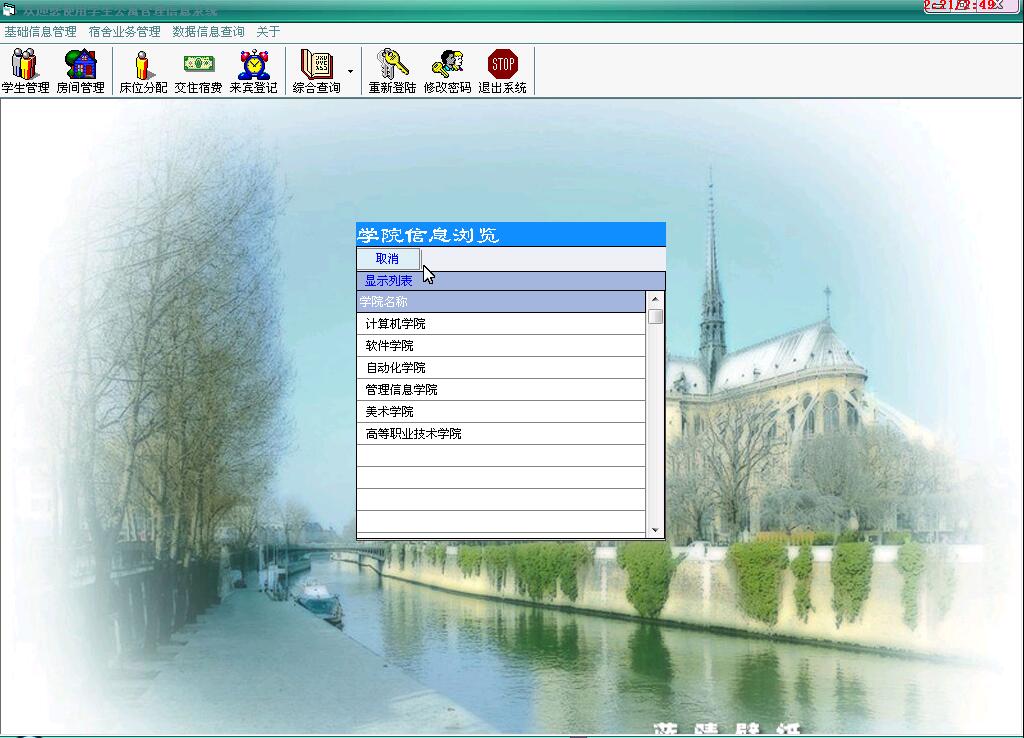Open the 交住宿费 pay accommodation fee tool
Screen dimensions: 1024x738
coord(199,71)
